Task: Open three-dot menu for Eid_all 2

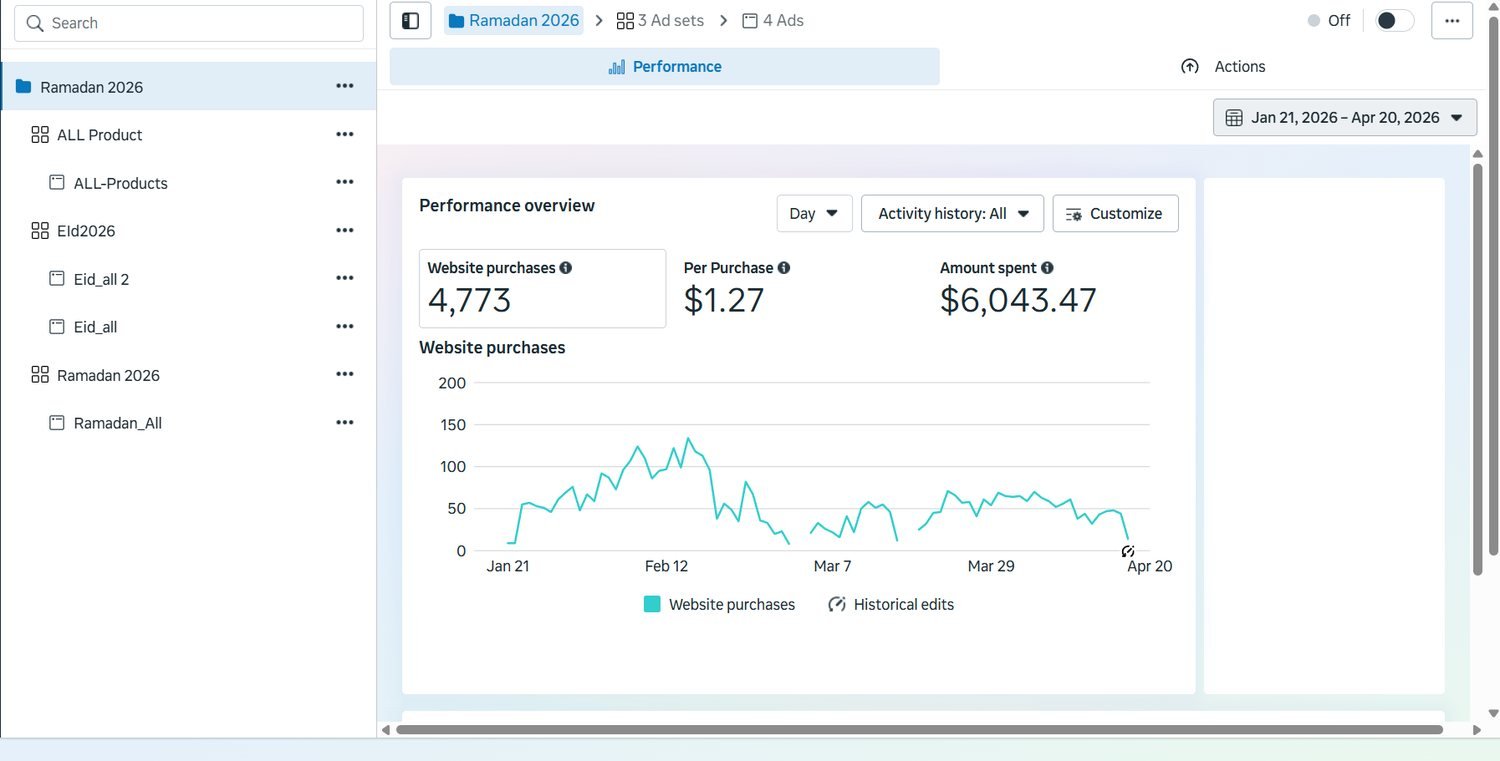Action: [x=345, y=278]
